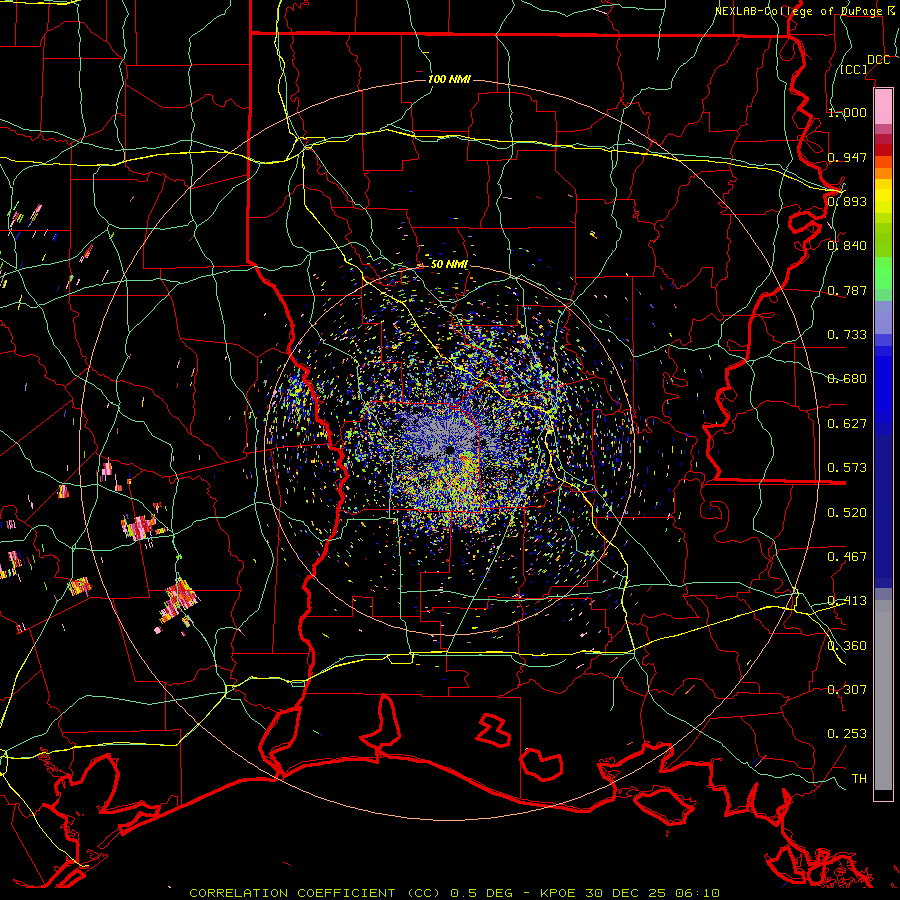Click the black radar site dot at center
This screenshot has width=900, height=900.
coord(449,449)
